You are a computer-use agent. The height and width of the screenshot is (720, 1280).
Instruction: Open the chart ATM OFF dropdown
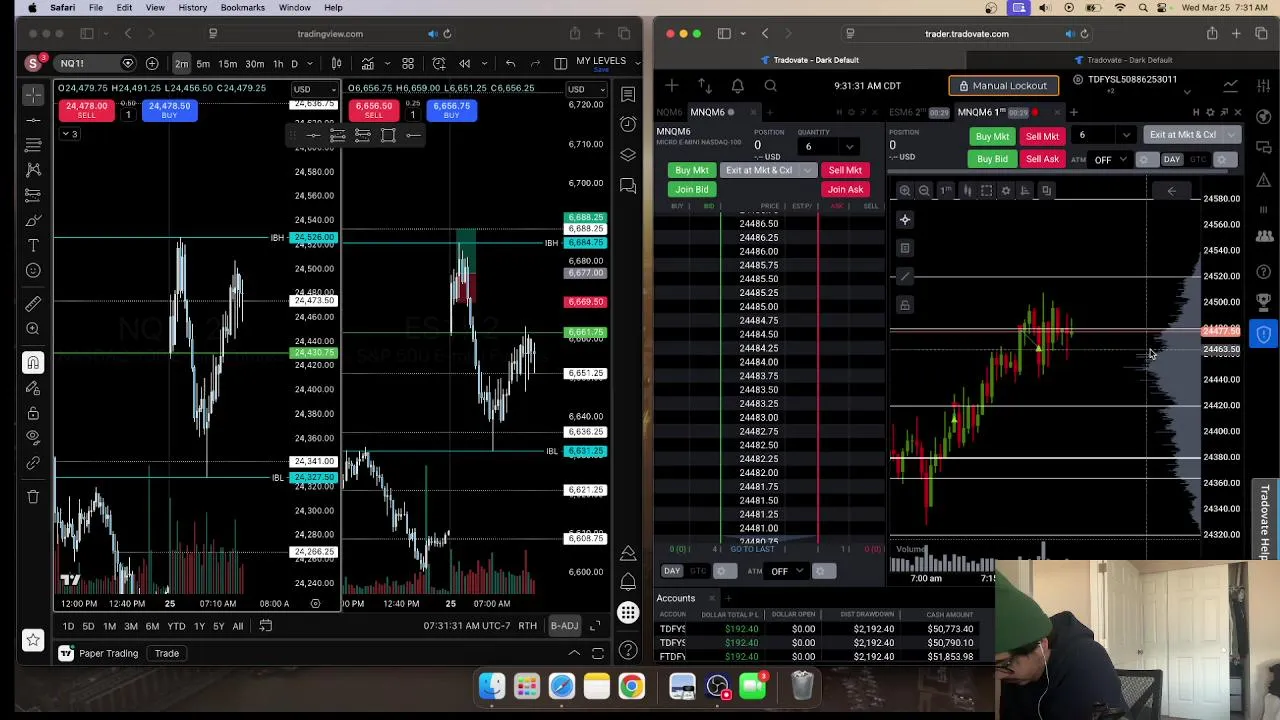(x=1108, y=160)
